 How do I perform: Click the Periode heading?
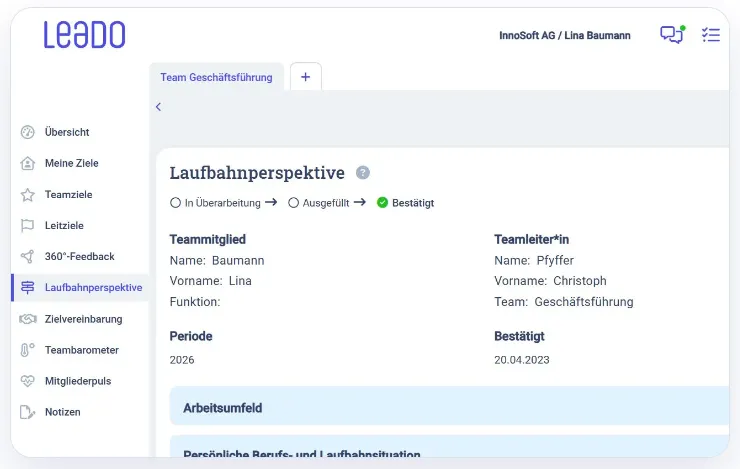point(191,336)
